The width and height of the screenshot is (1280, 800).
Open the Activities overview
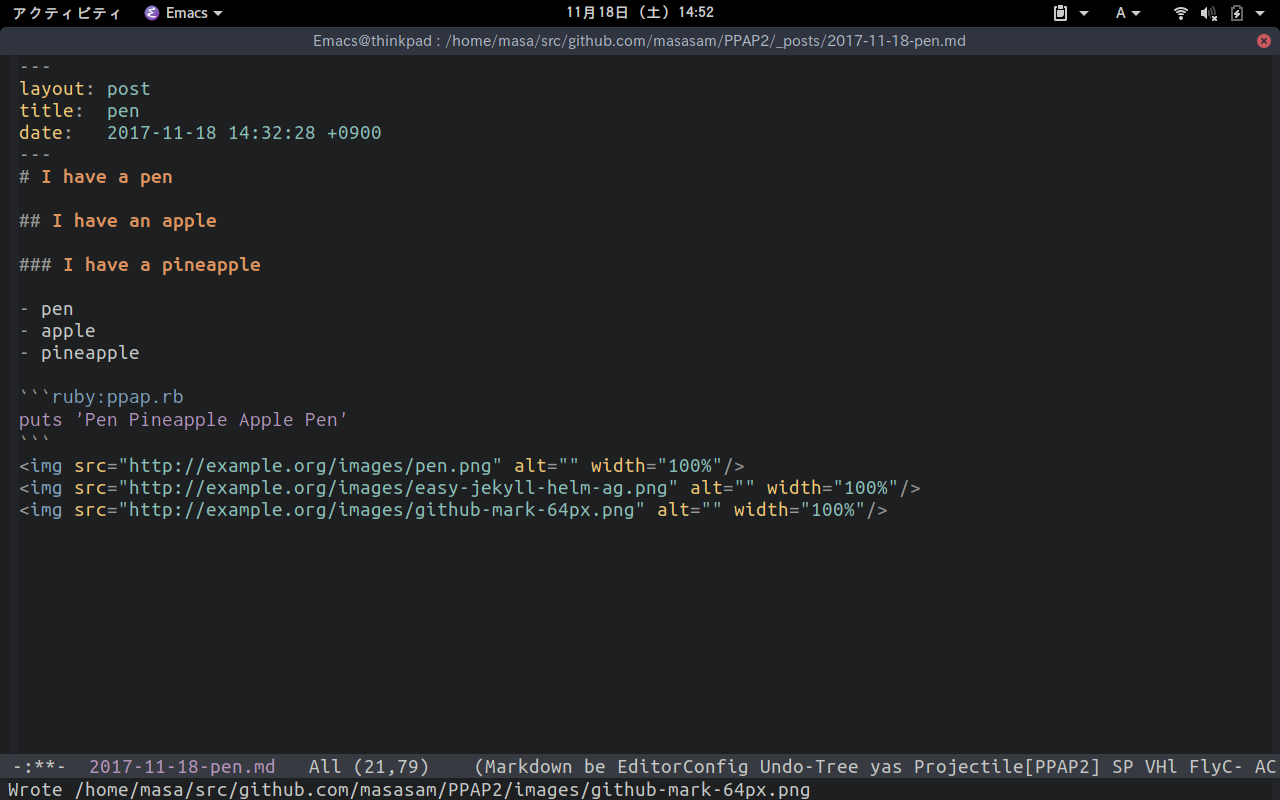[66, 13]
